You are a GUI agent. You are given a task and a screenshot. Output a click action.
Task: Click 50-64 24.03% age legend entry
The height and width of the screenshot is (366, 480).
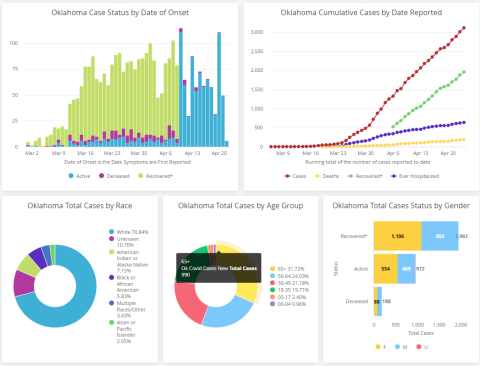tap(289, 276)
